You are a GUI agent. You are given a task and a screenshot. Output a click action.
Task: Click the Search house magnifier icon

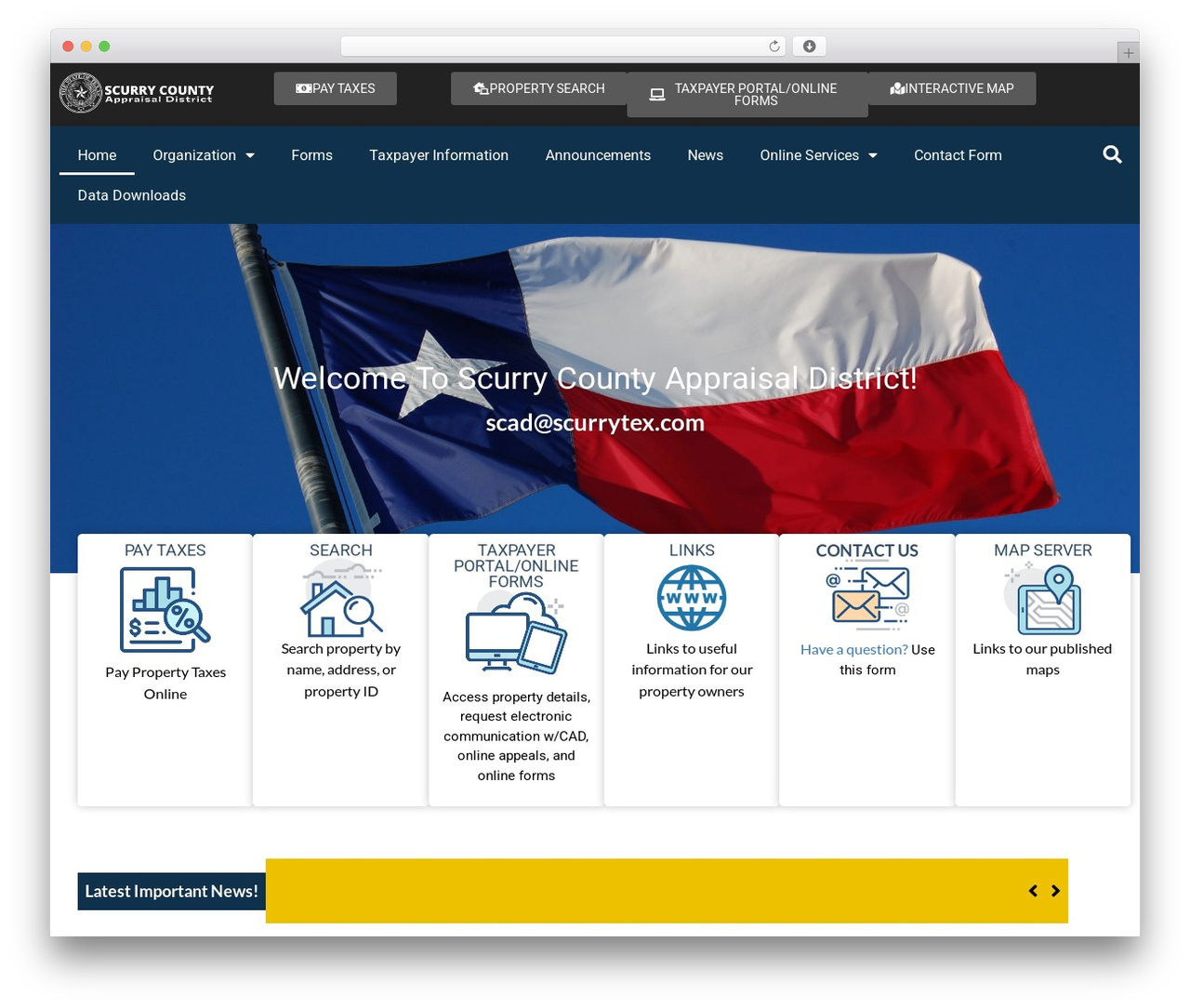pos(341,600)
